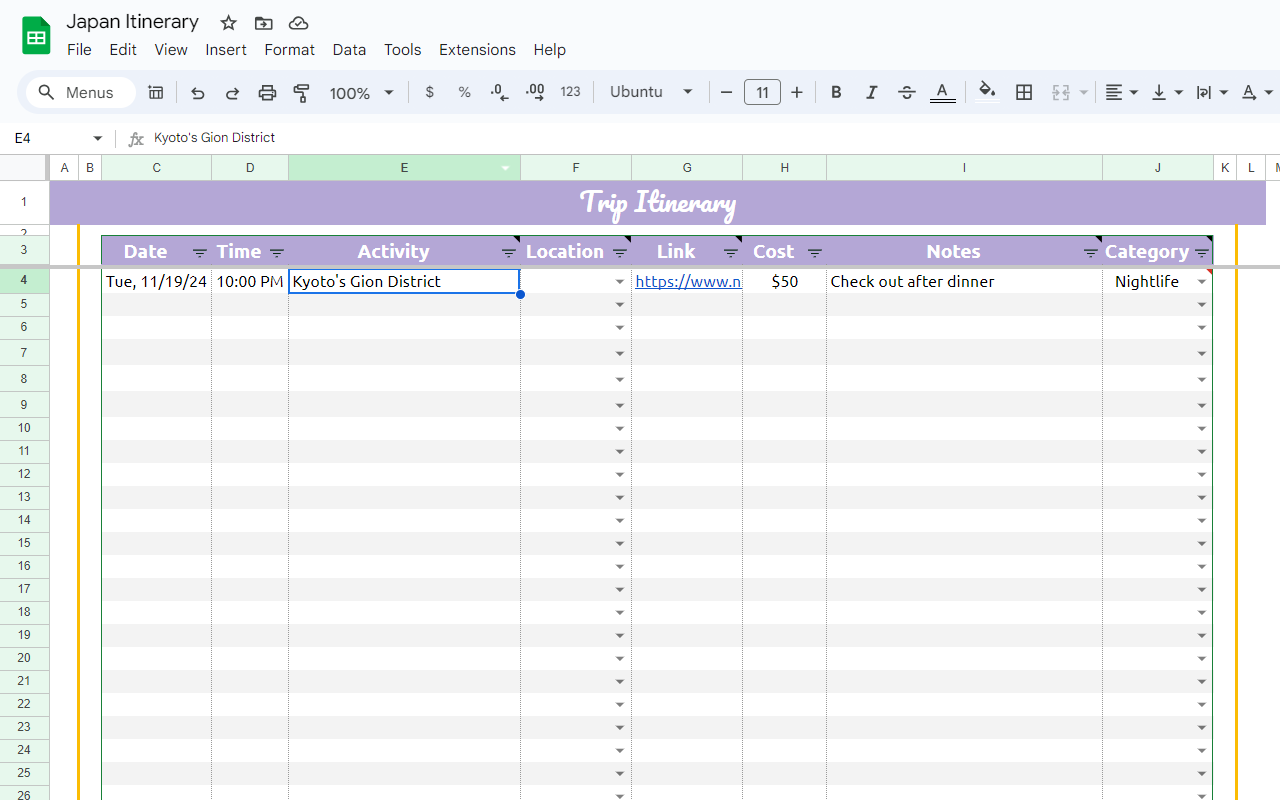Select the cell Tue, 11/19/24
Image resolution: width=1280 pixels, height=800 pixels.
[x=156, y=281]
